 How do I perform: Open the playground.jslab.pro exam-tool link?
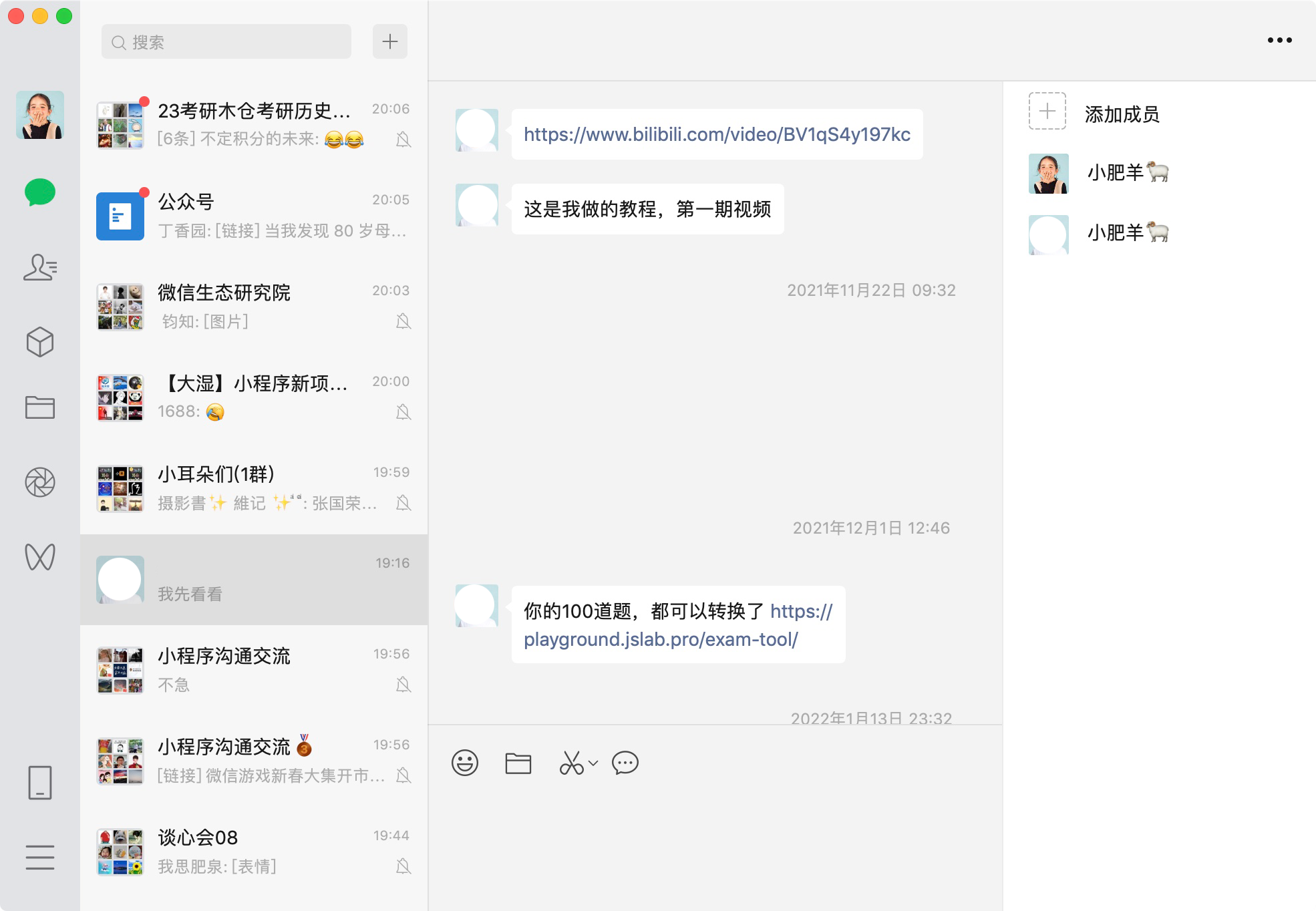[x=661, y=639]
